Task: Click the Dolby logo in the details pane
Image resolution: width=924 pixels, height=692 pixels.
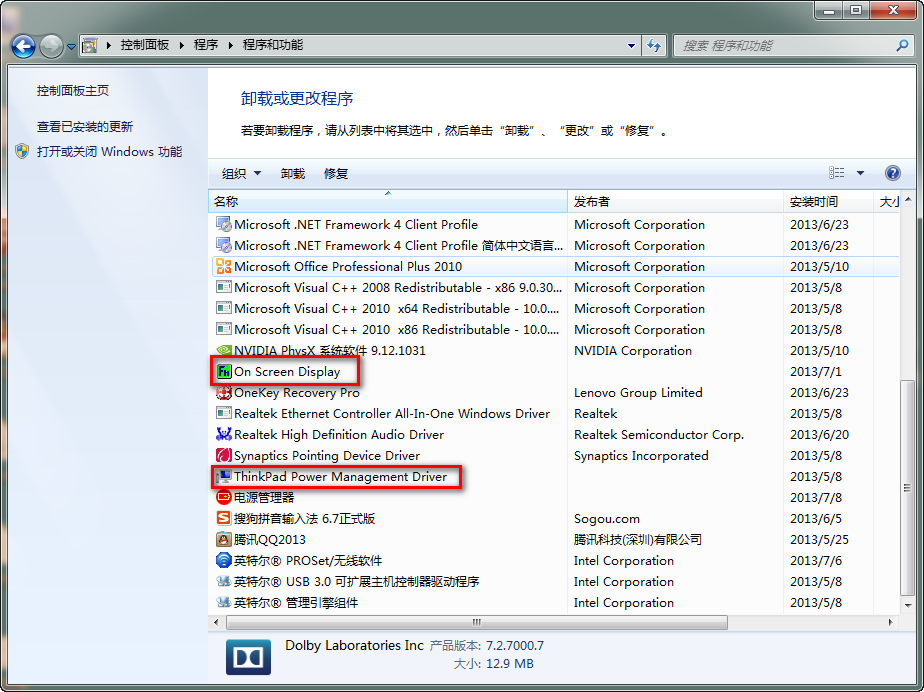Action: pyautogui.click(x=249, y=657)
